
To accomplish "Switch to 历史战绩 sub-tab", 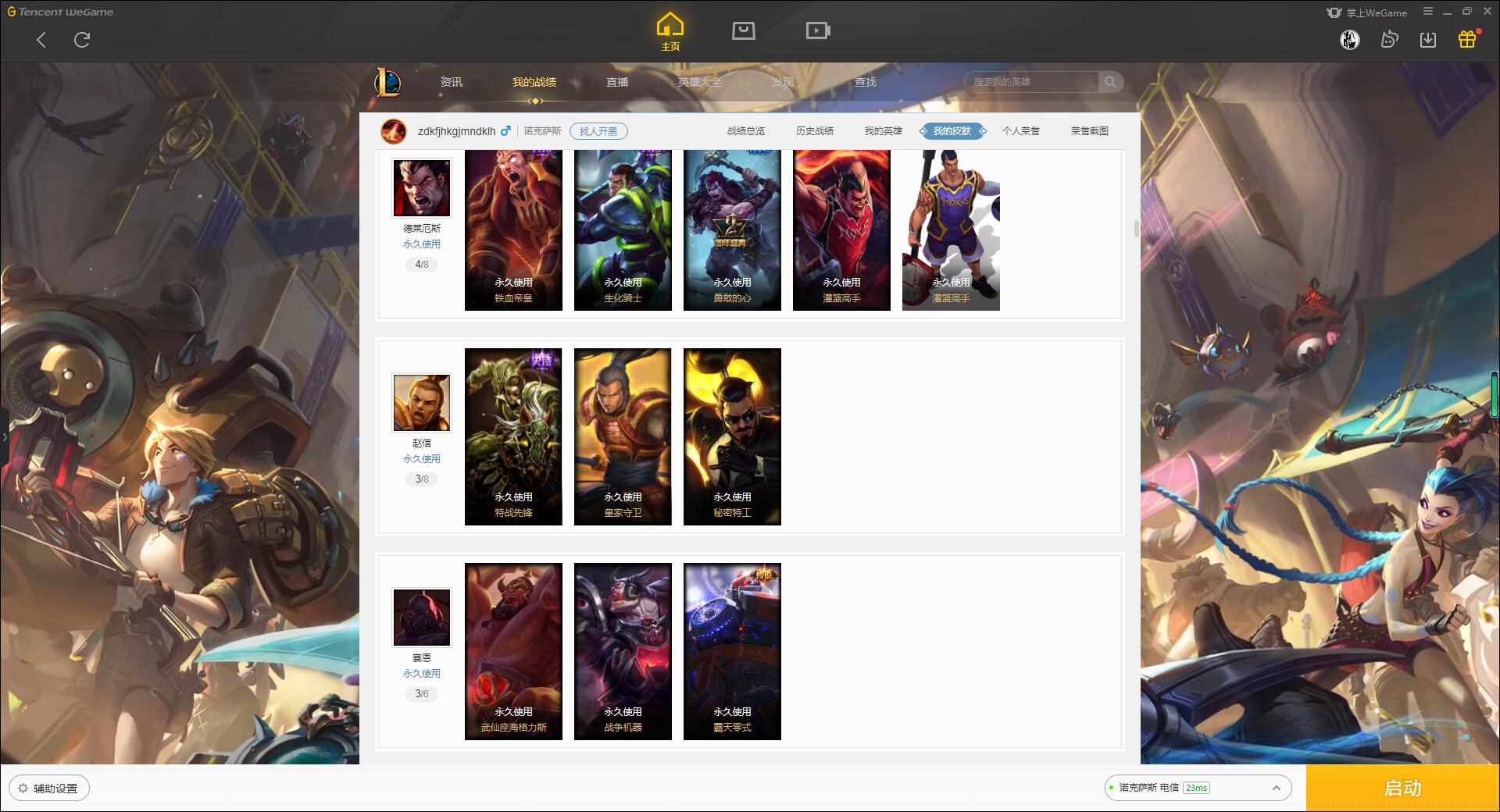I will pyautogui.click(x=815, y=131).
